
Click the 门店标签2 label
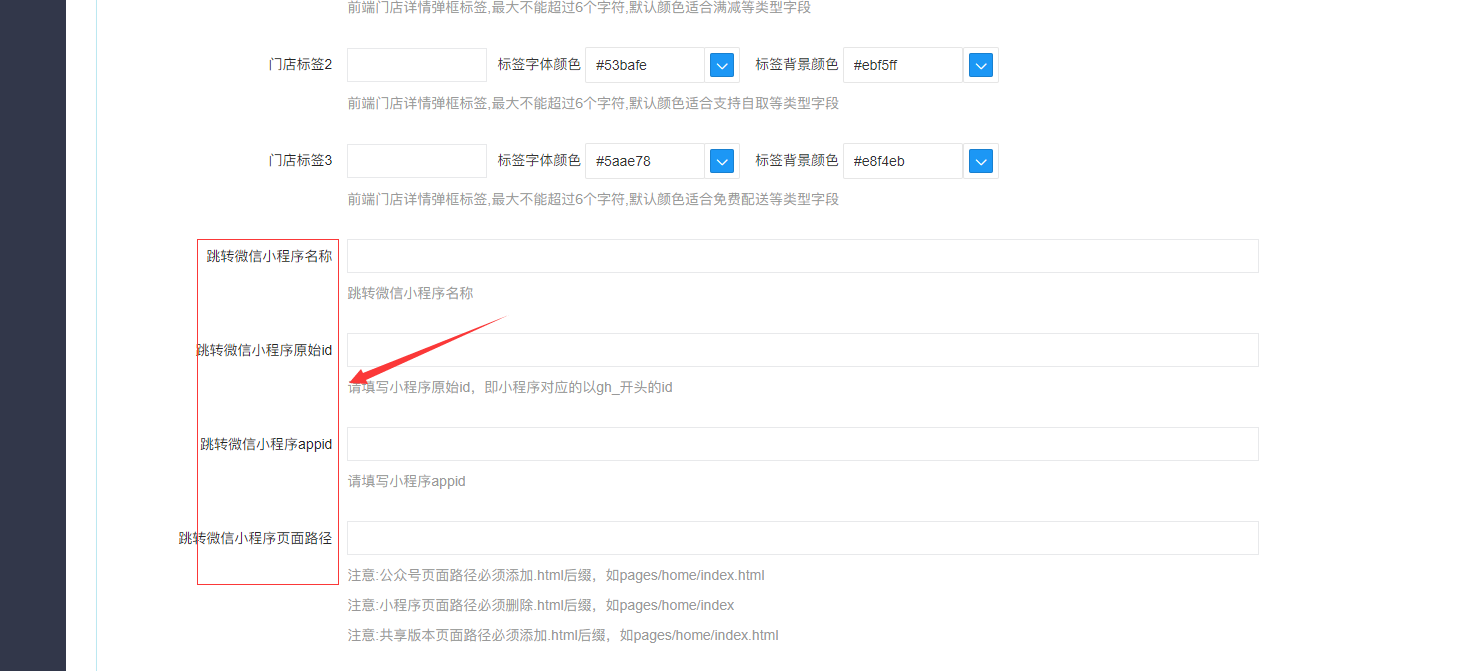point(300,65)
